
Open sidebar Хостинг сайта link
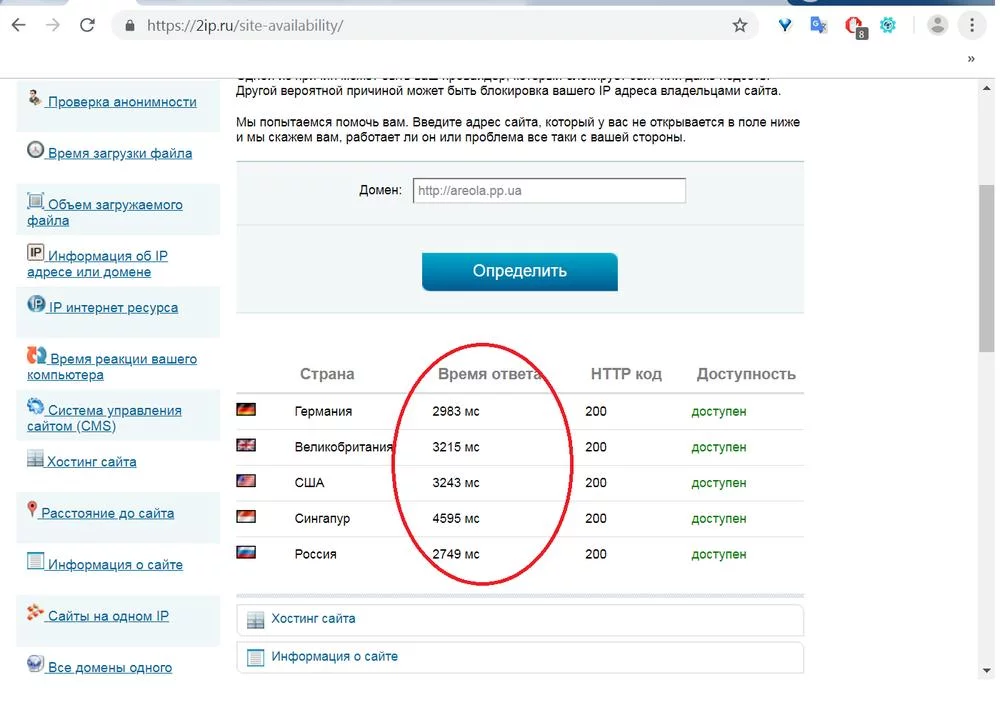point(91,462)
